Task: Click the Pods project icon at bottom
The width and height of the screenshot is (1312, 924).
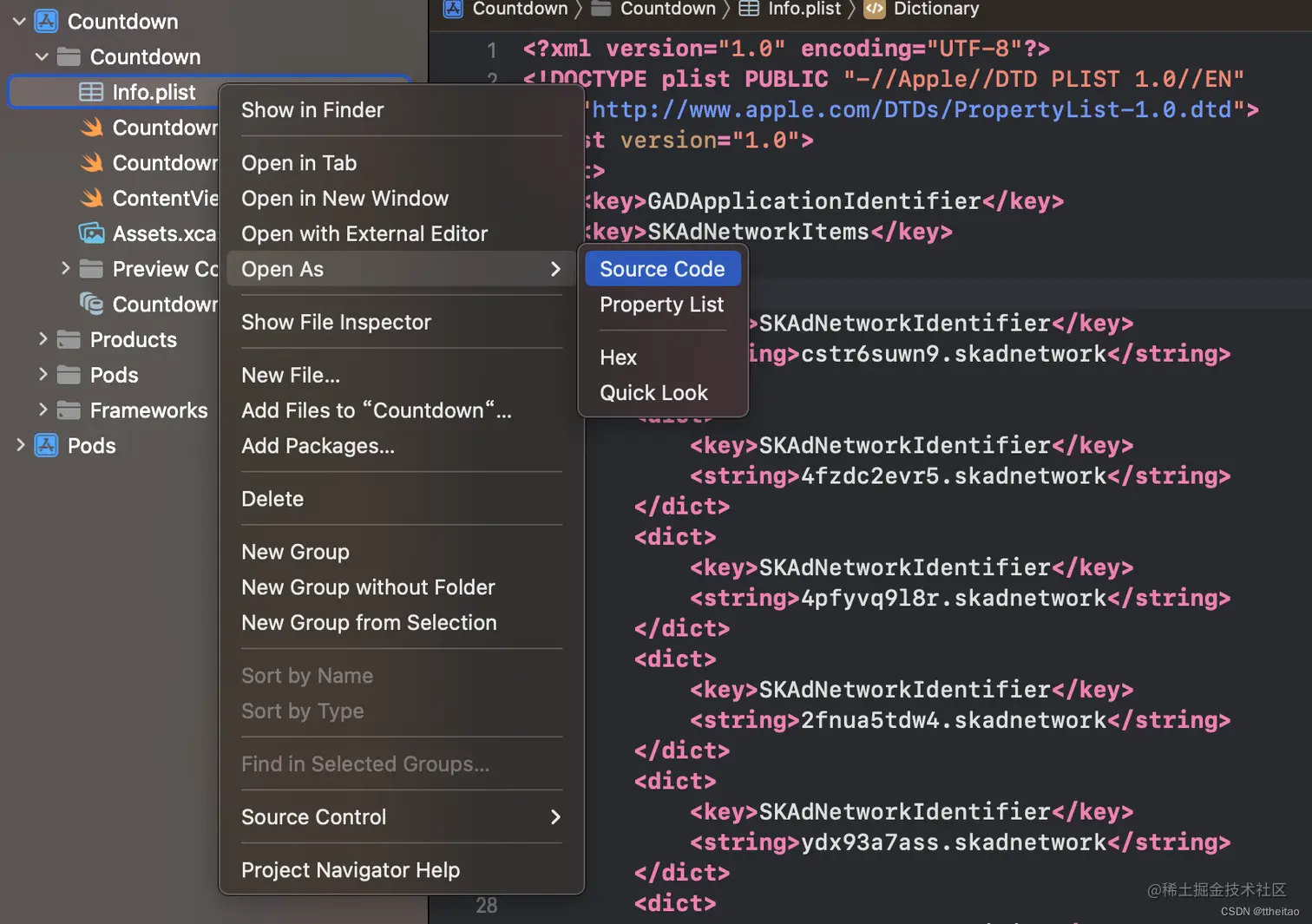Action: [x=46, y=446]
